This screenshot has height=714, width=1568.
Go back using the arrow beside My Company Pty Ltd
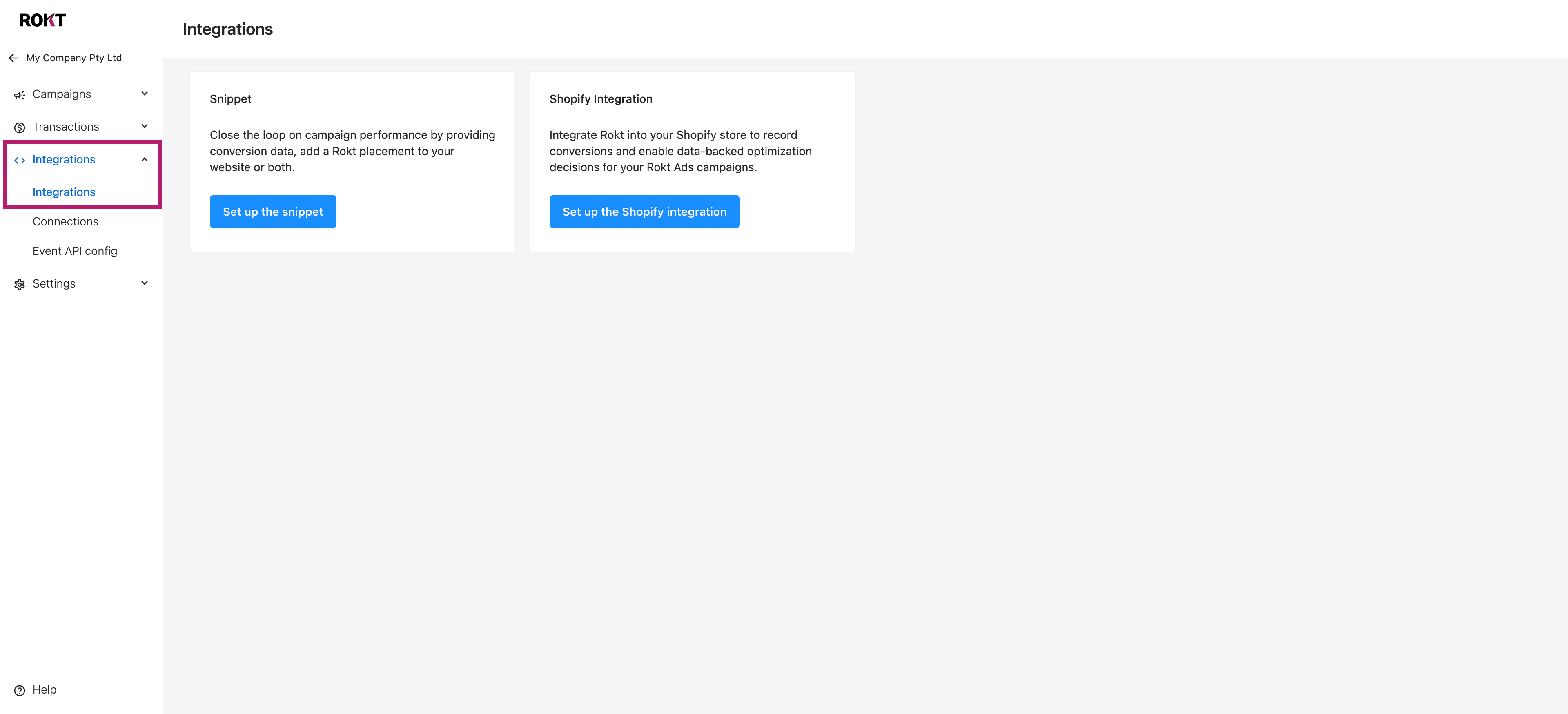coord(13,58)
